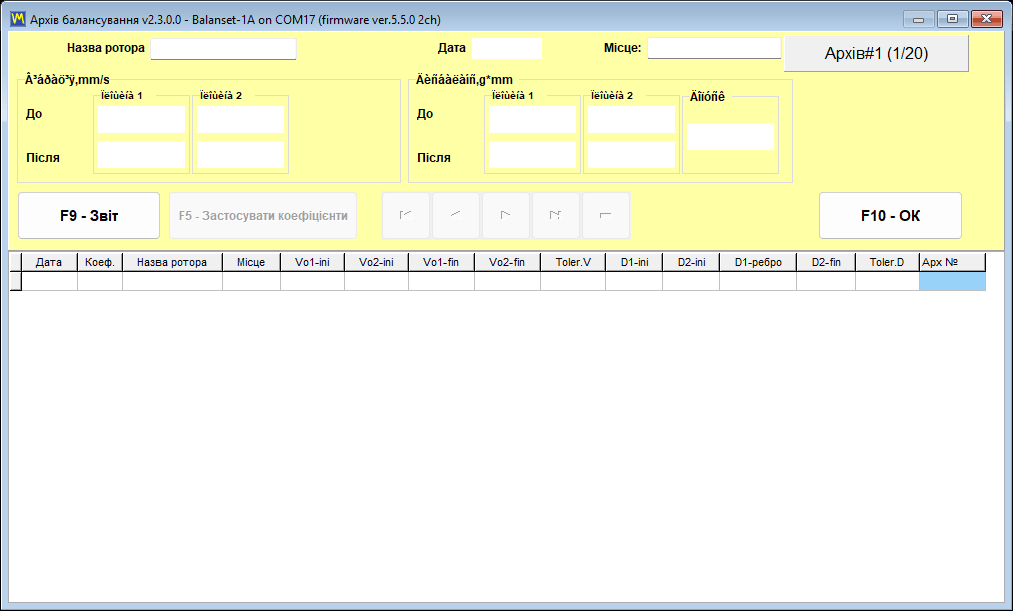
Task: Click the Vo2-fin column header
Action: tap(507, 262)
